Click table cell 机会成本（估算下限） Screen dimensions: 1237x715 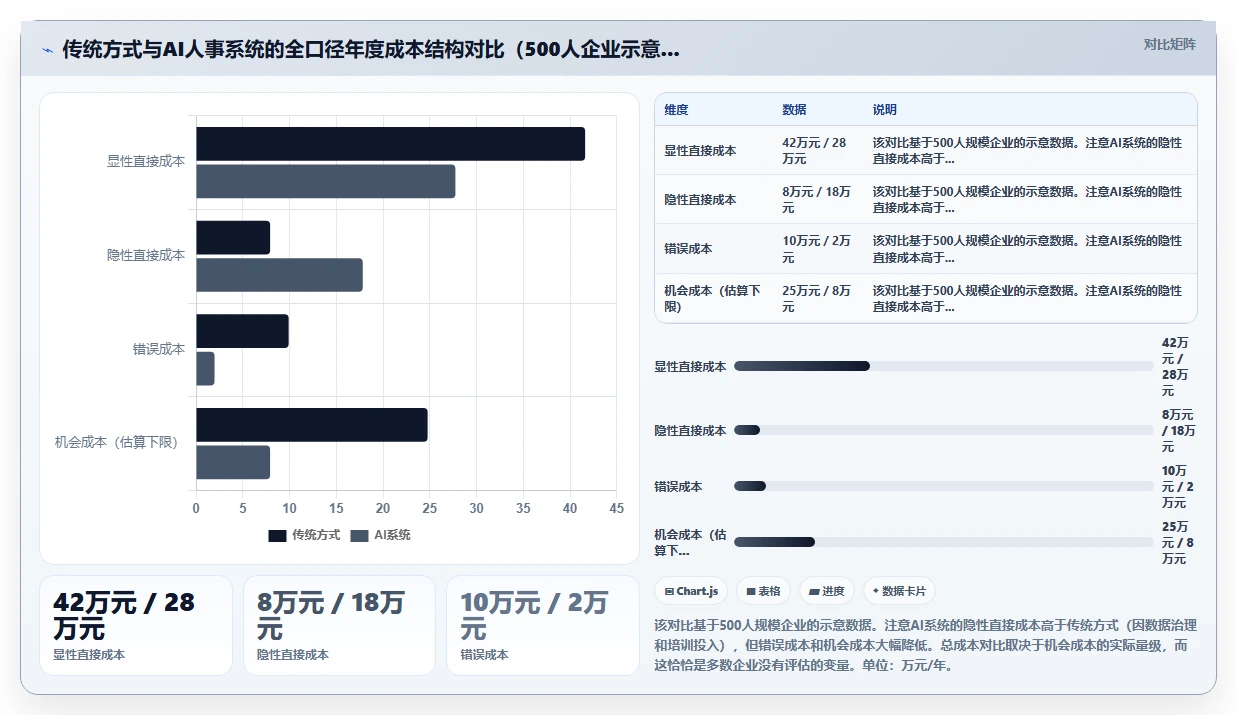click(x=712, y=298)
